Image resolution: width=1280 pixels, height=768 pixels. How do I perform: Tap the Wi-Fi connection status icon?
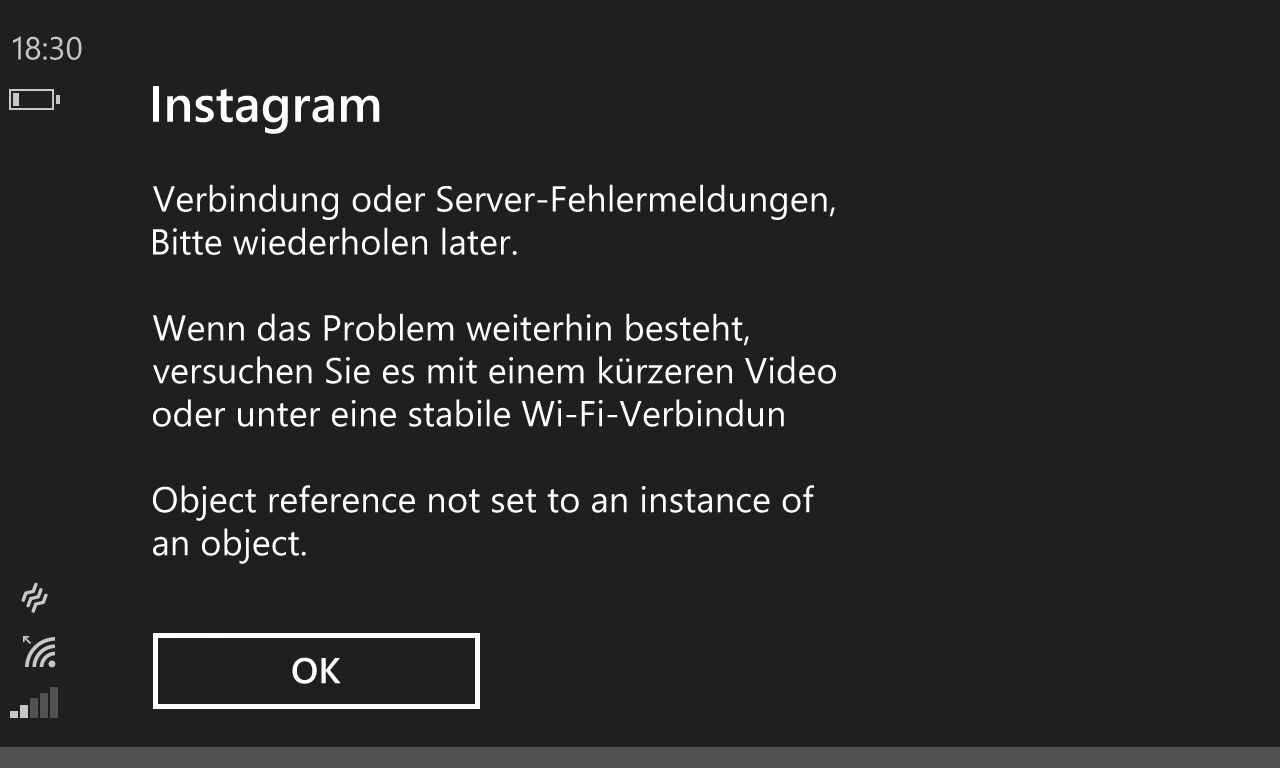pos(39,651)
